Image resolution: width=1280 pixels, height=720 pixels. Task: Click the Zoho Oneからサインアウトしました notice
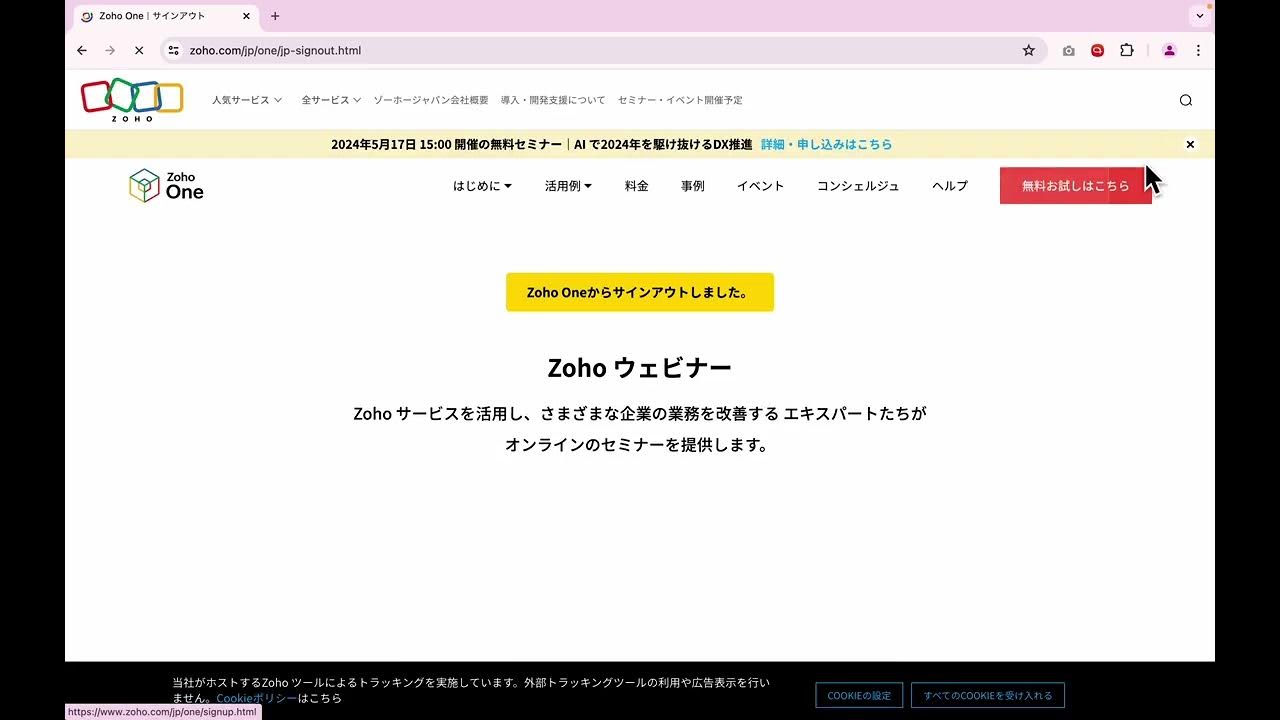point(640,292)
